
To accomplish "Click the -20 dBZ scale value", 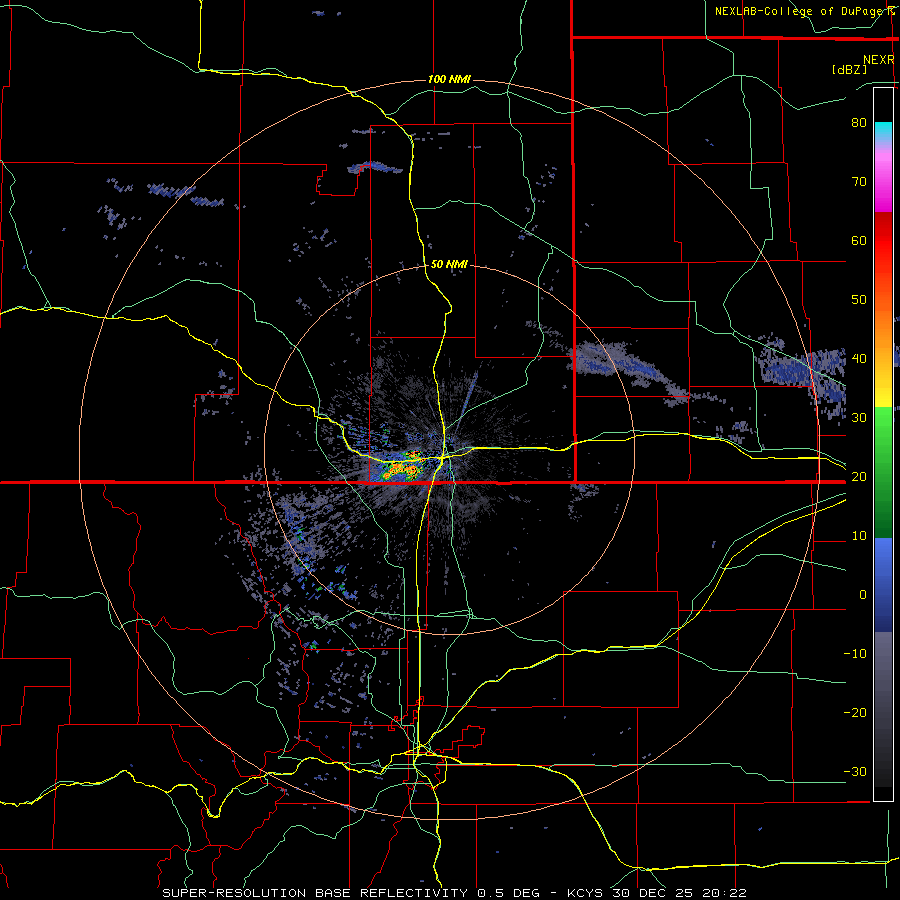I will (855, 713).
